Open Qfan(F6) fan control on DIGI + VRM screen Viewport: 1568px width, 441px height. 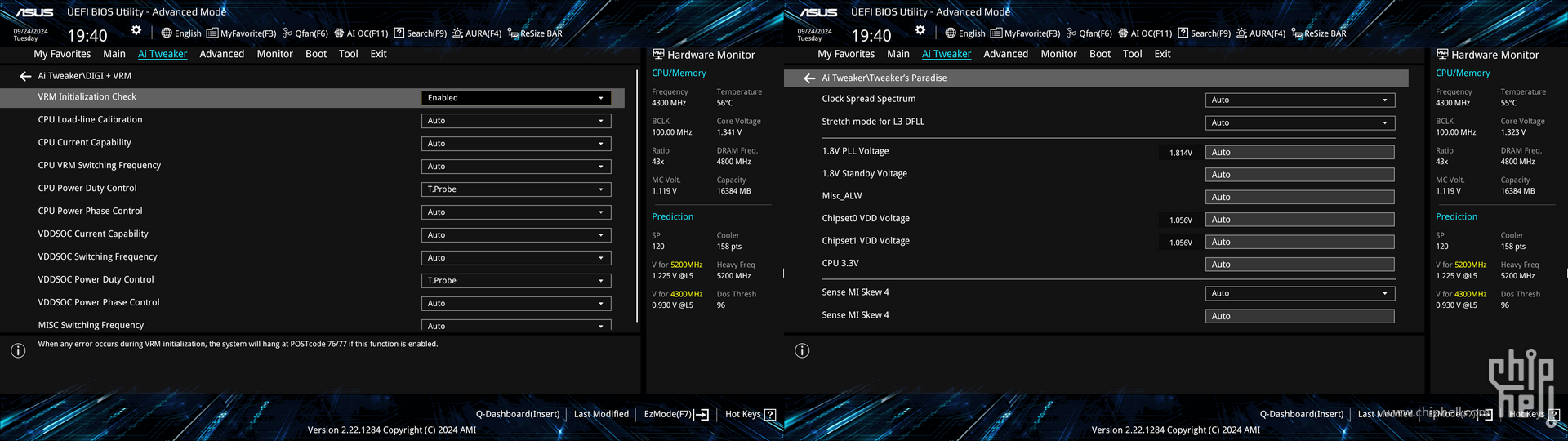pyautogui.click(x=305, y=33)
